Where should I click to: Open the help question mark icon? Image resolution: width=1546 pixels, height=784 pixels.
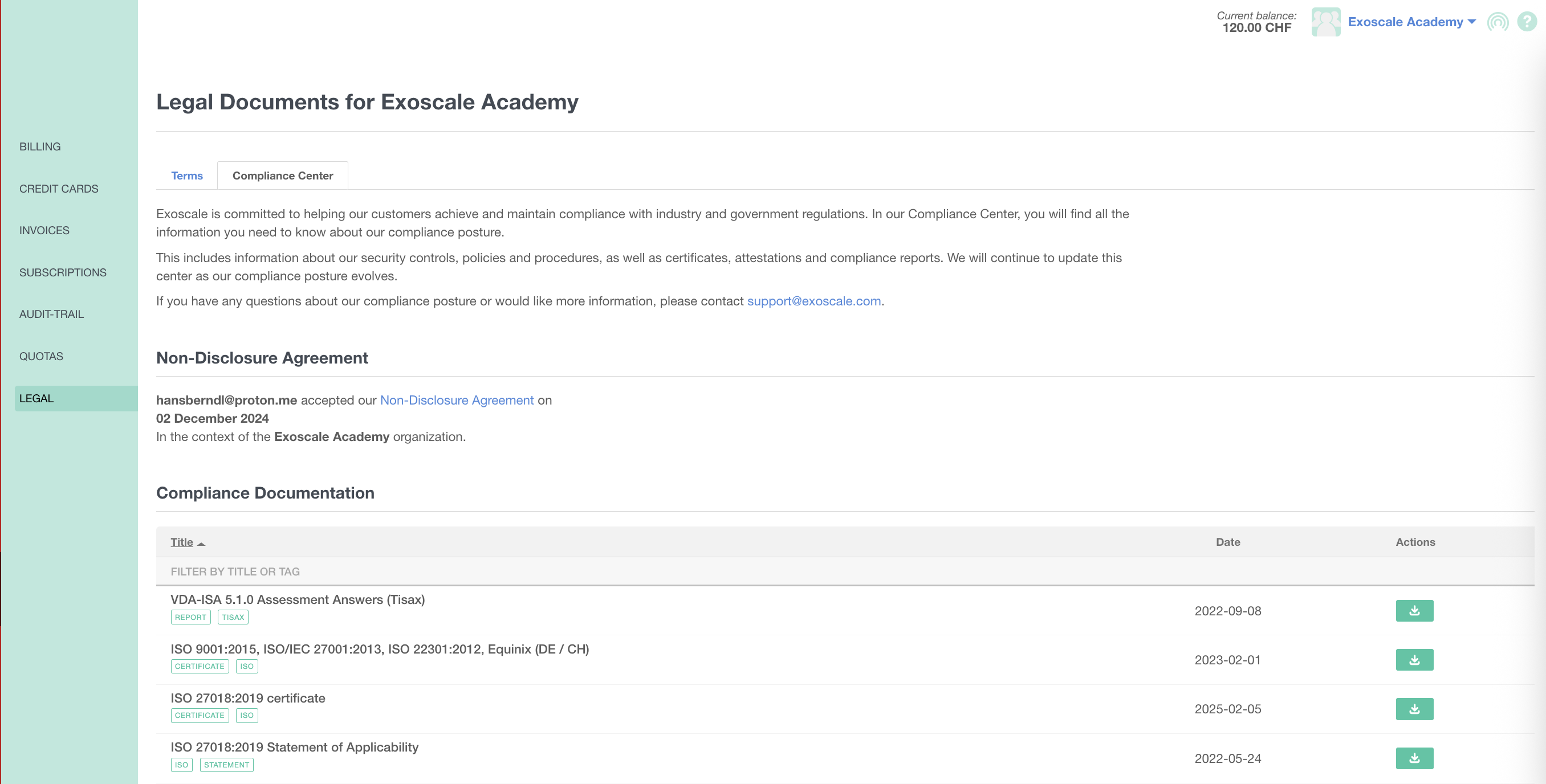1526,22
